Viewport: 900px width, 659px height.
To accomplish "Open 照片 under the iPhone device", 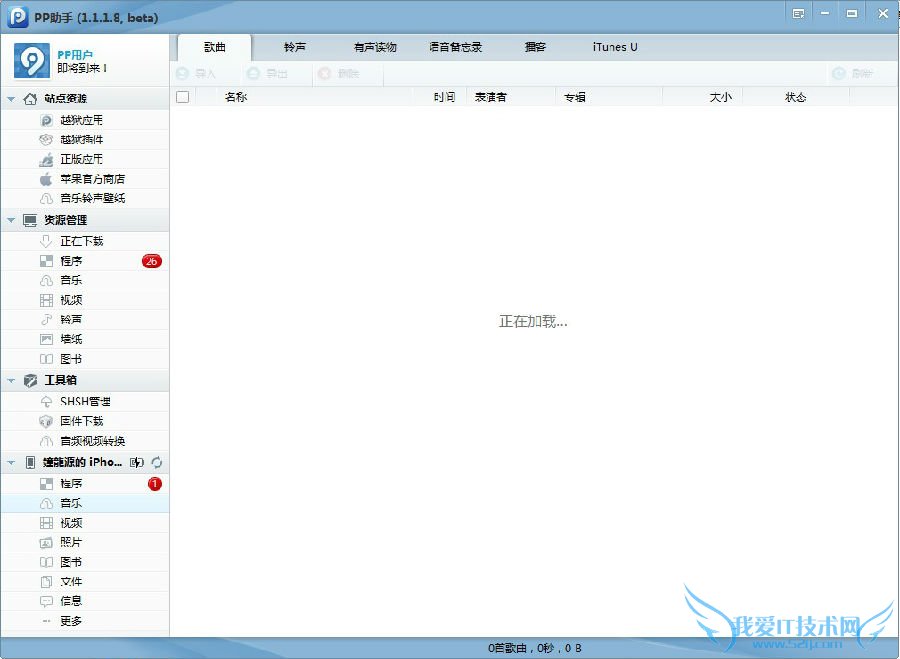I will 70,542.
